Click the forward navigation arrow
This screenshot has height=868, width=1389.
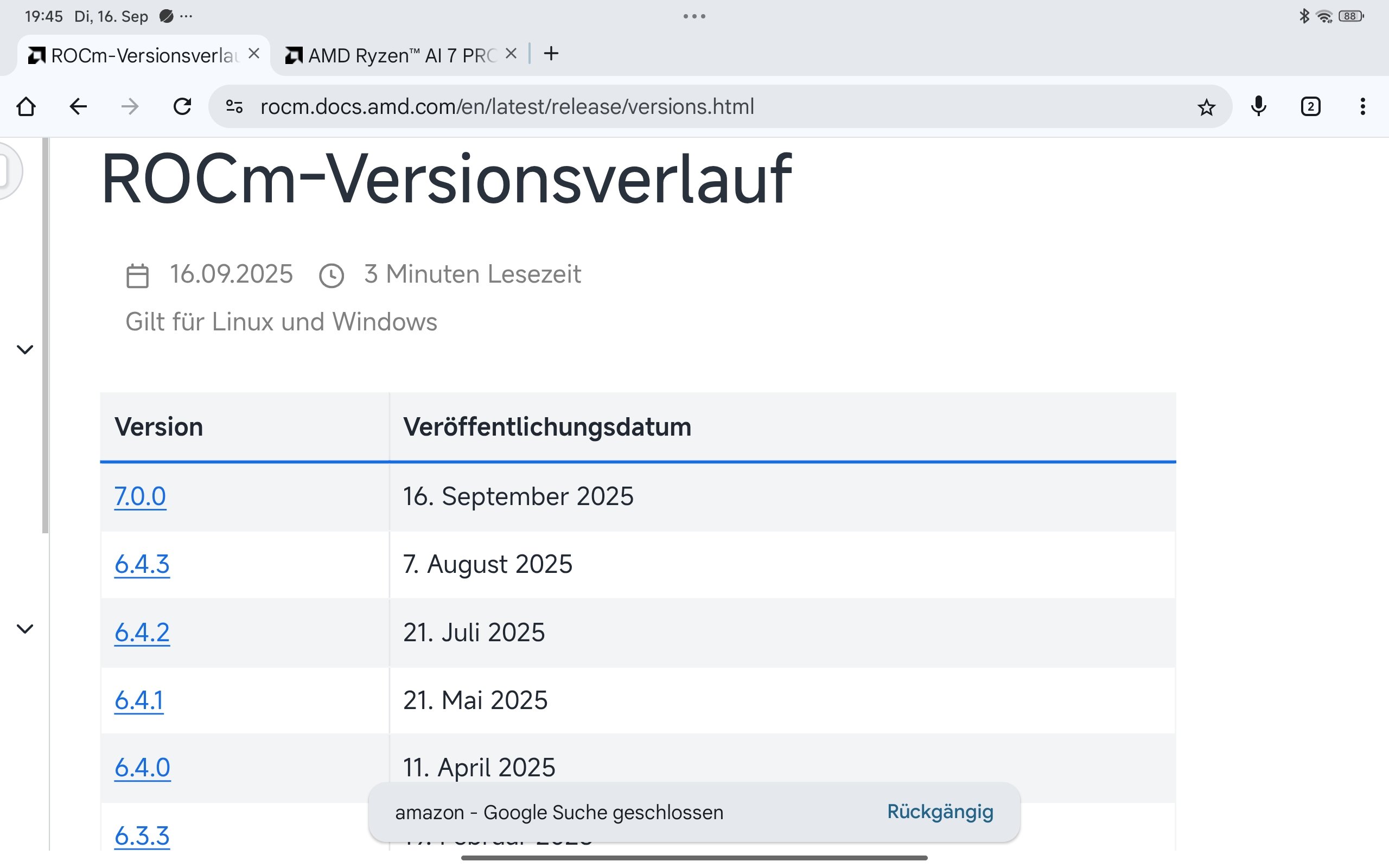click(x=130, y=107)
